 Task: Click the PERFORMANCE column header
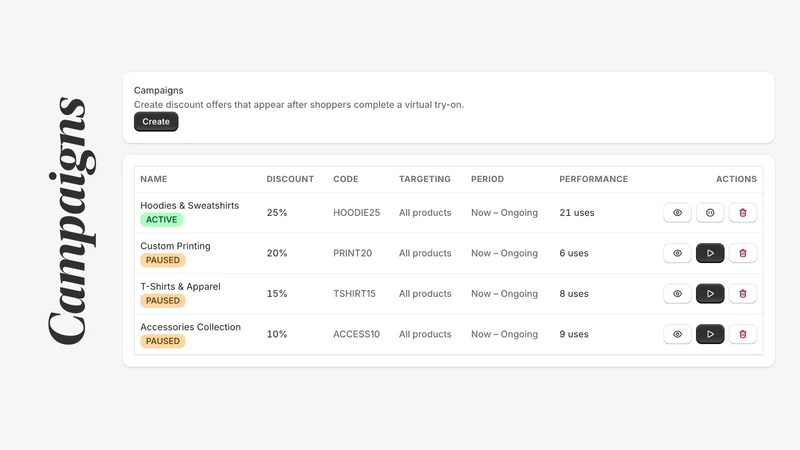click(593, 179)
